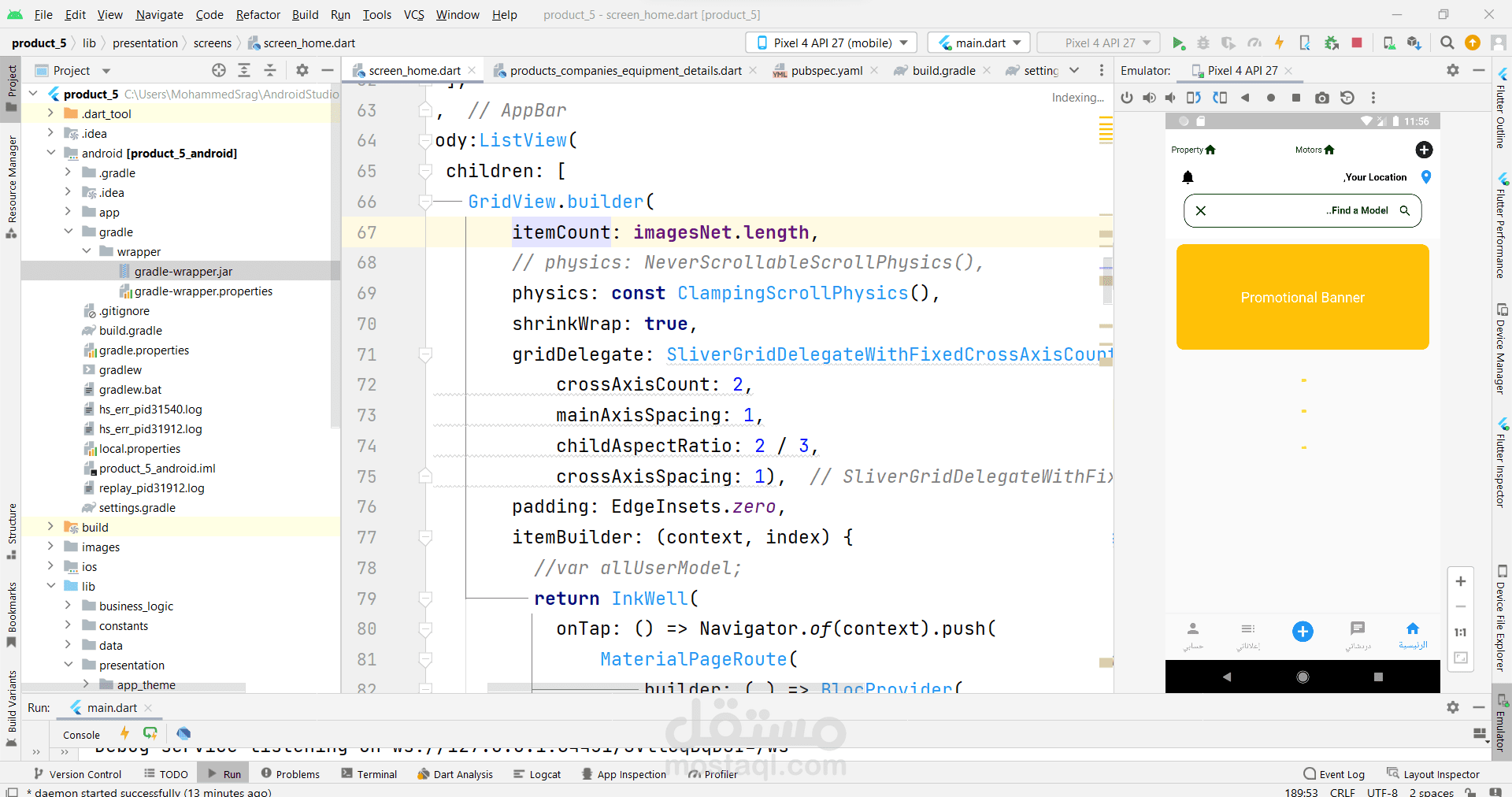
Task: Open Search Everywhere magnifier icon
Action: click(1447, 43)
